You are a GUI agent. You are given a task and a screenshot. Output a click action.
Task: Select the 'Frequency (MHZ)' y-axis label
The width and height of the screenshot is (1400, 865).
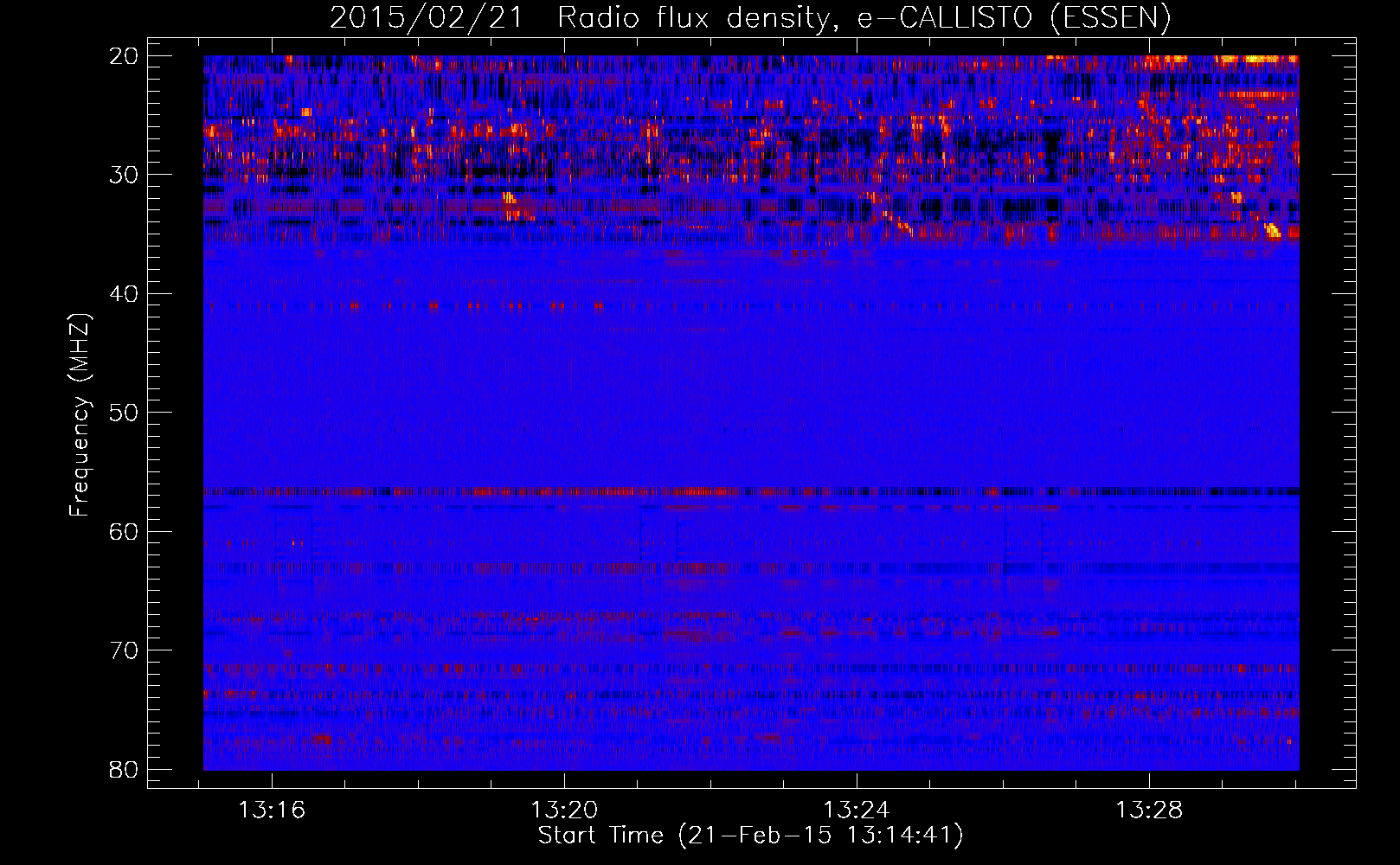click(x=80, y=414)
